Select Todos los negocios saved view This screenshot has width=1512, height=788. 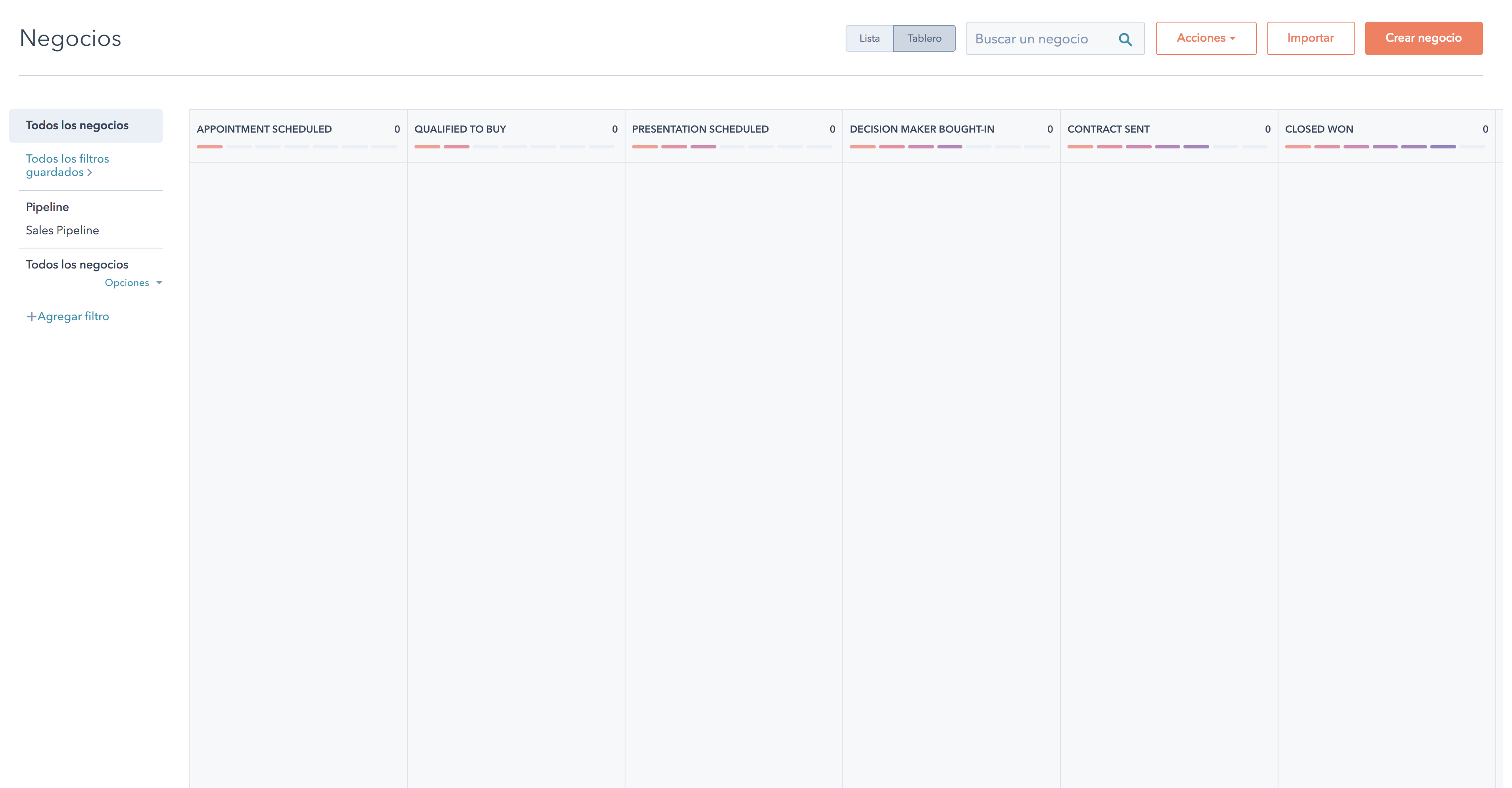click(x=77, y=125)
